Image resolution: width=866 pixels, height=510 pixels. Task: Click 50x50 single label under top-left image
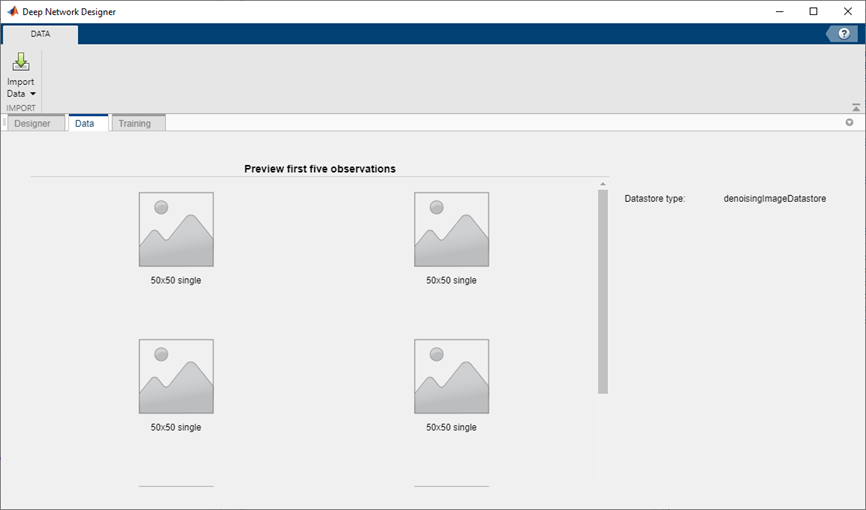pos(176,280)
